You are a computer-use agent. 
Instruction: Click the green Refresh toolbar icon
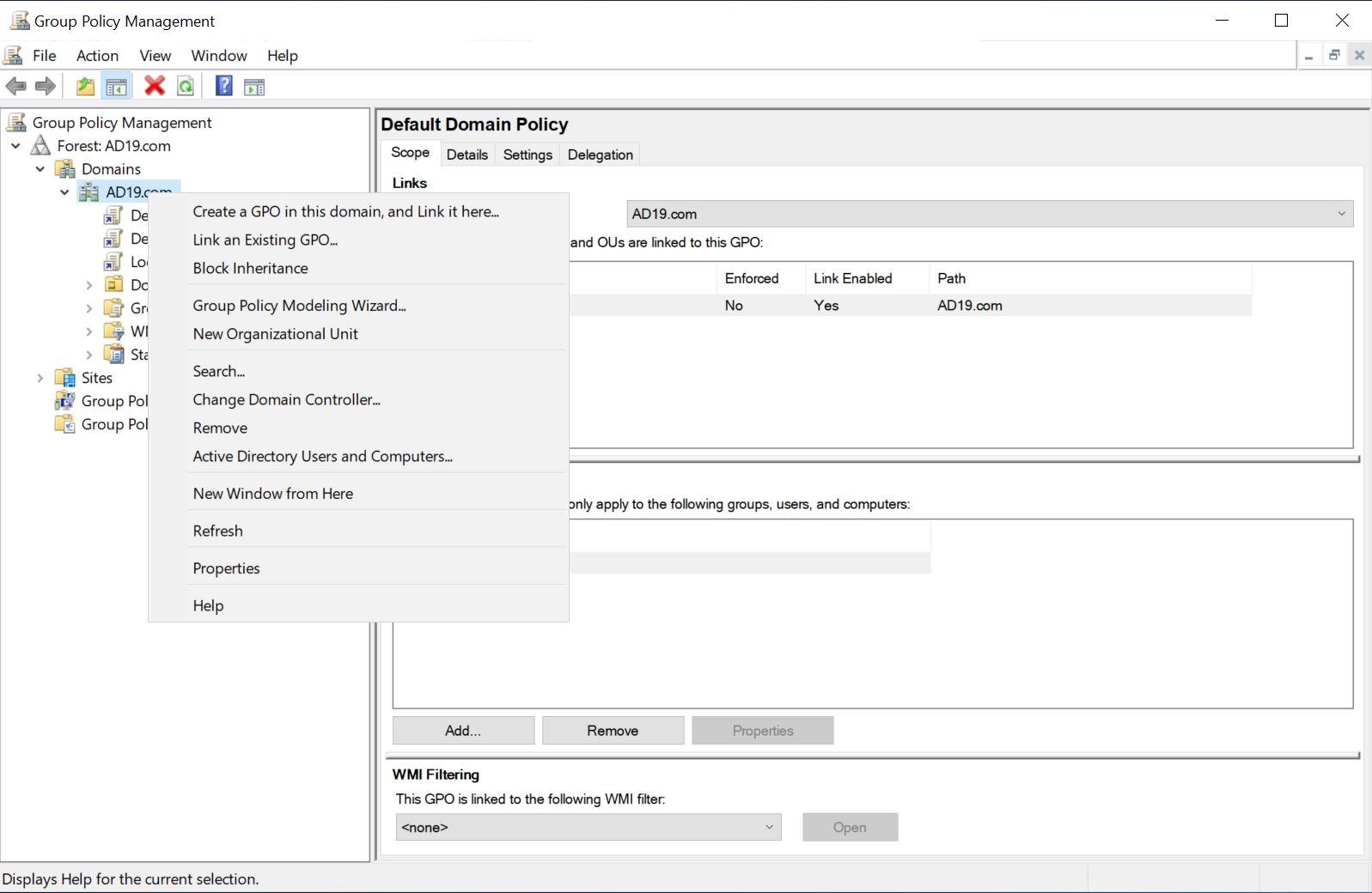click(x=186, y=86)
